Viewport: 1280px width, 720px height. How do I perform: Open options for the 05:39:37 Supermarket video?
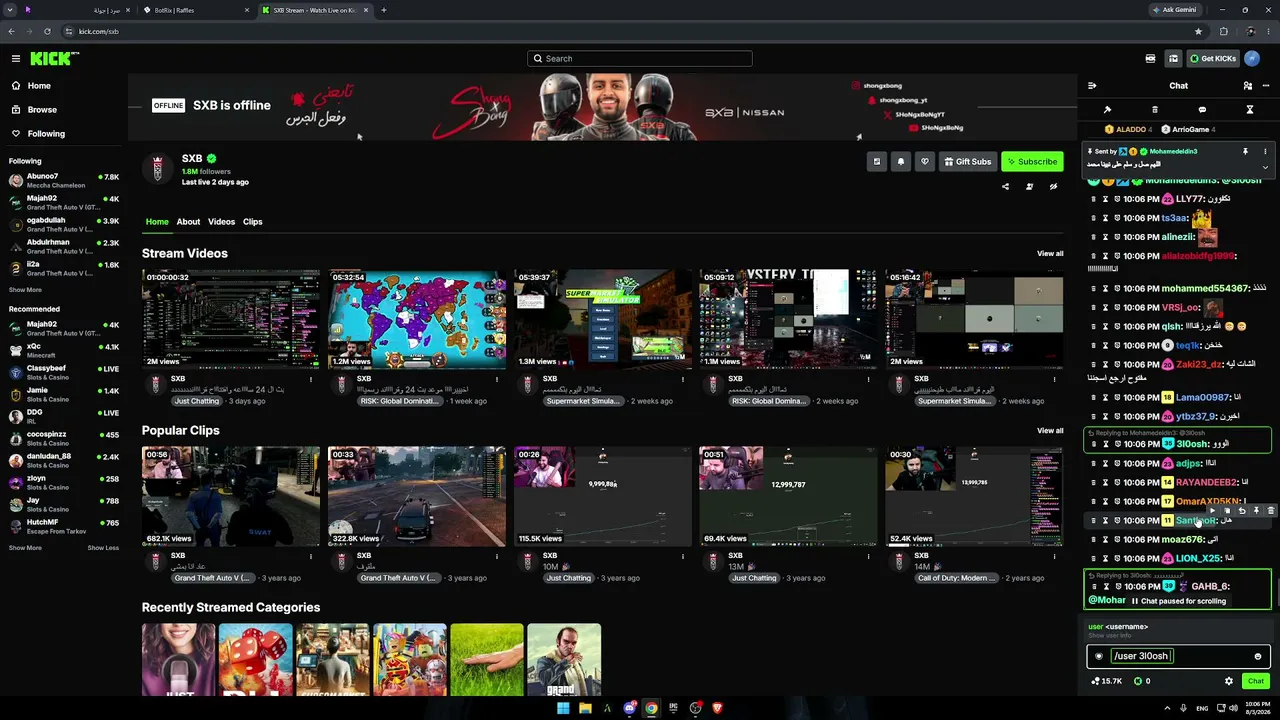(x=682, y=379)
